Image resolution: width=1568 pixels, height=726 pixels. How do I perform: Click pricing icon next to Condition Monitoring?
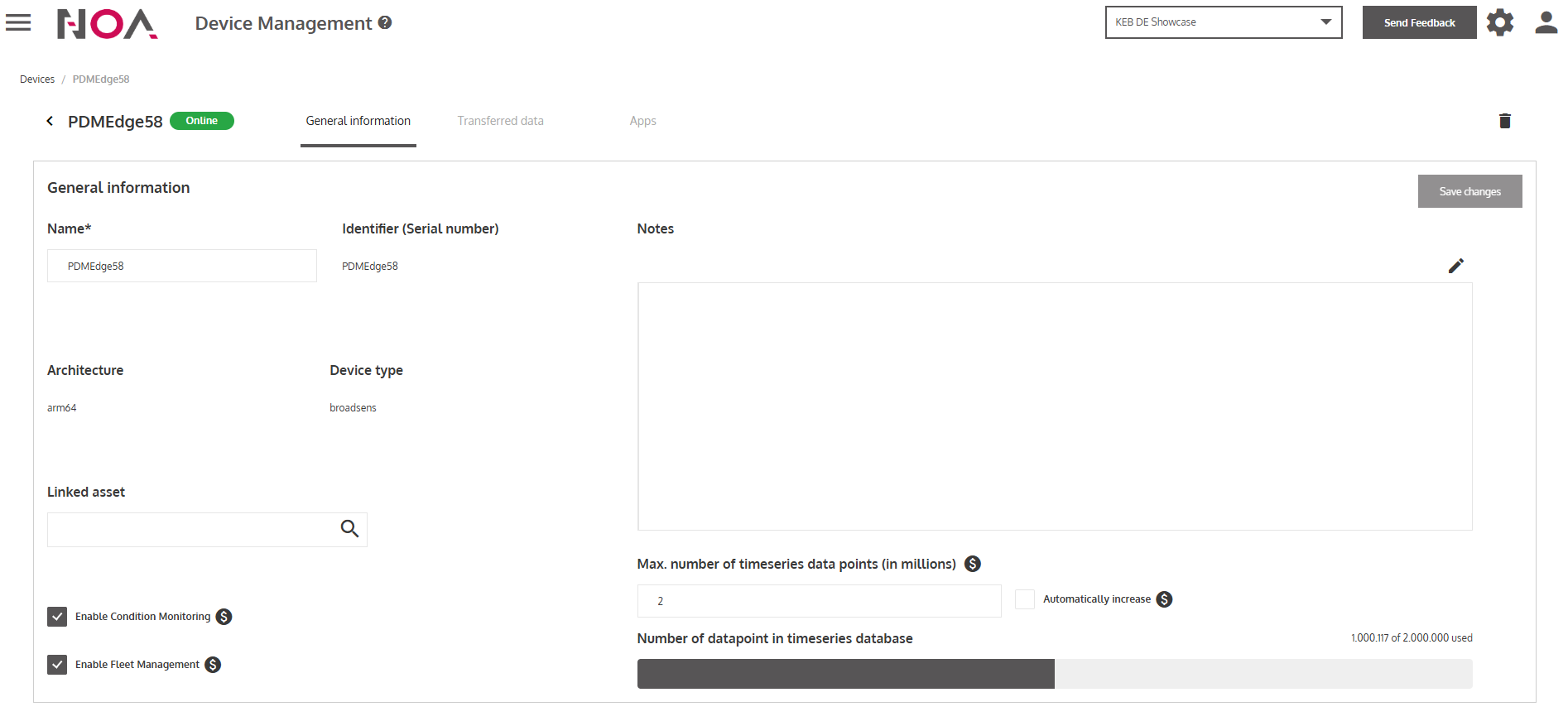tap(224, 617)
